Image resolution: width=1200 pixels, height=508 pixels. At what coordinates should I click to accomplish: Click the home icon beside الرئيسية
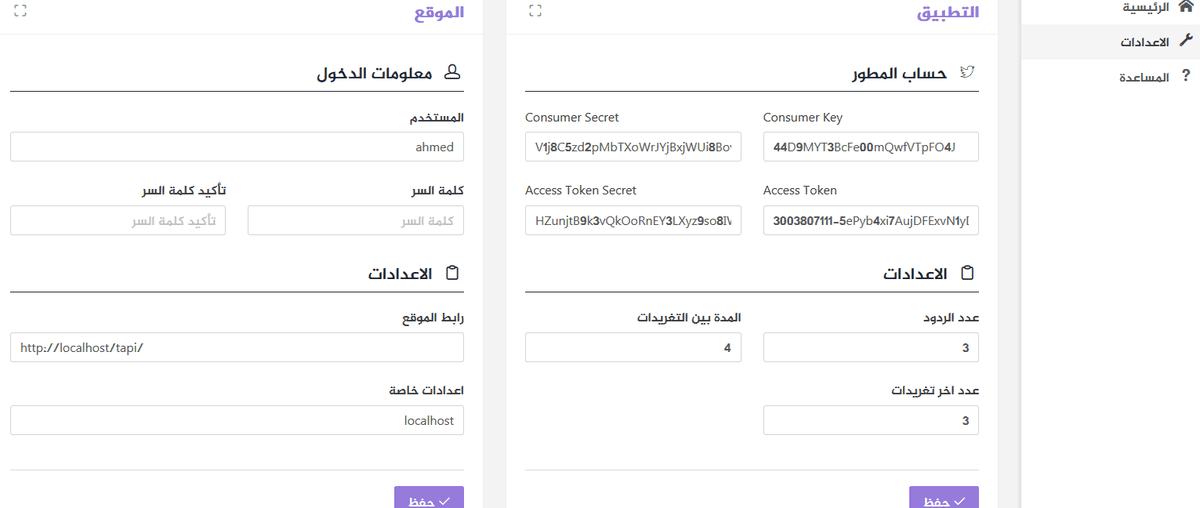point(1188,7)
